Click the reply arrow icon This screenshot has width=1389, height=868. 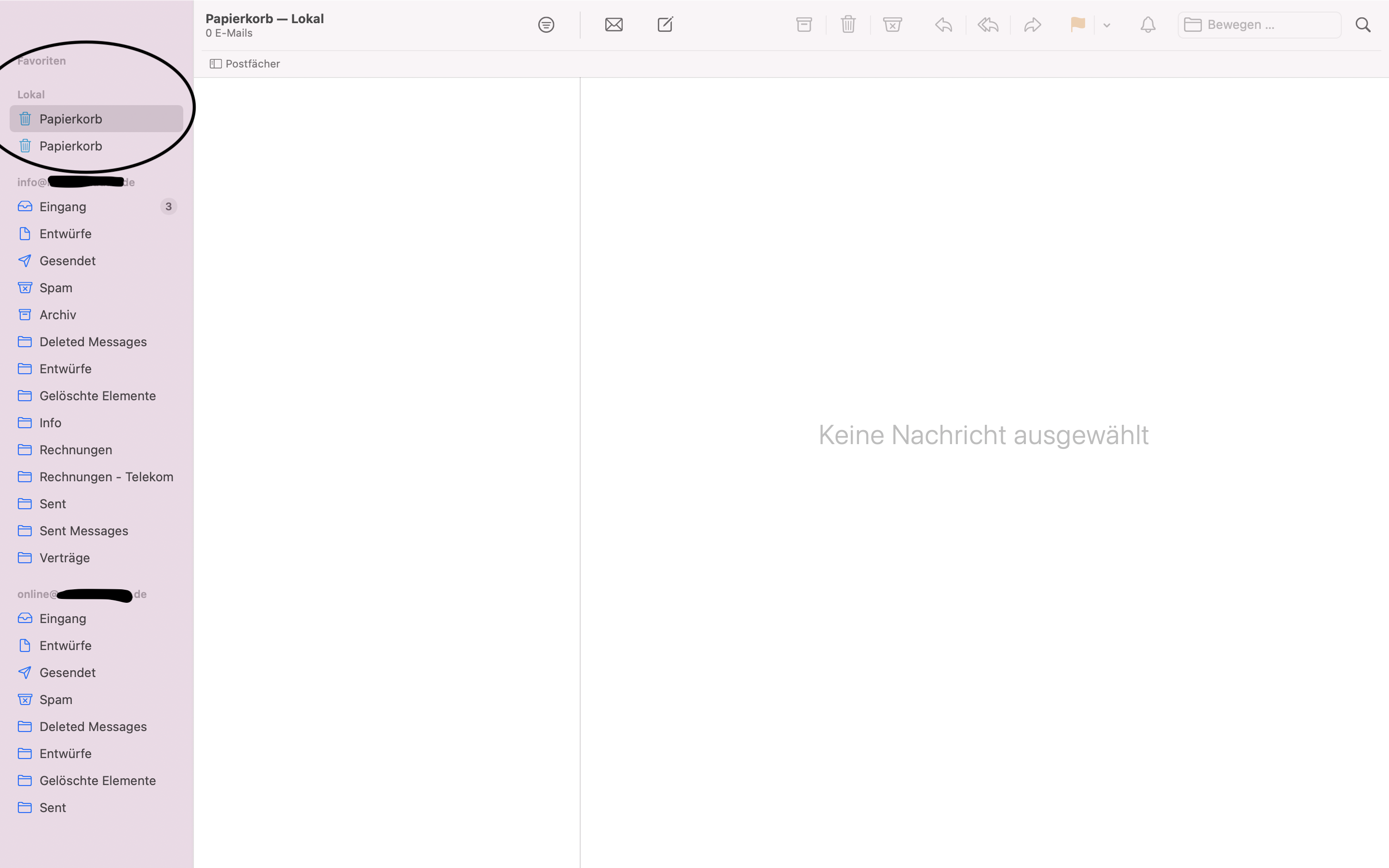(x=943, y=25)
